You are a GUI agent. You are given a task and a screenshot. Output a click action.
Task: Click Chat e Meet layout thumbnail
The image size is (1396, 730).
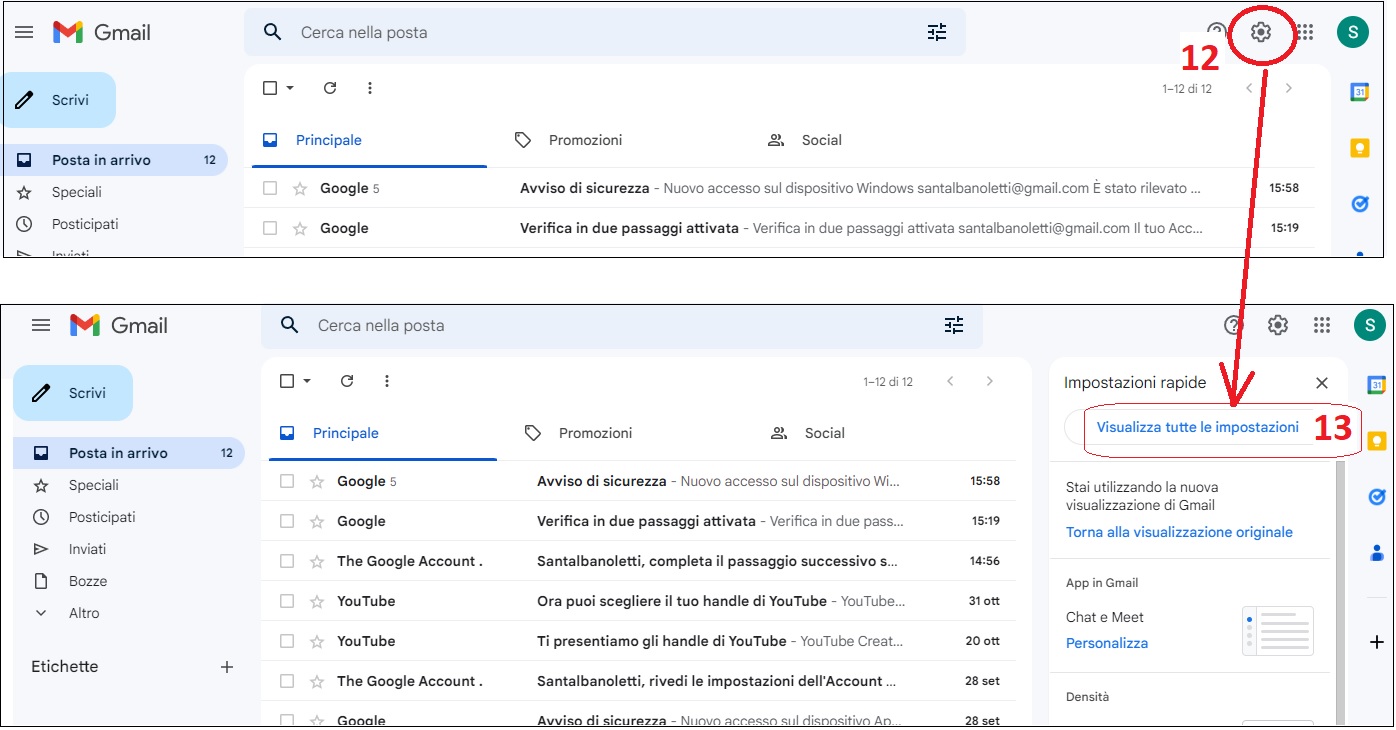(x=1278, y=630)
